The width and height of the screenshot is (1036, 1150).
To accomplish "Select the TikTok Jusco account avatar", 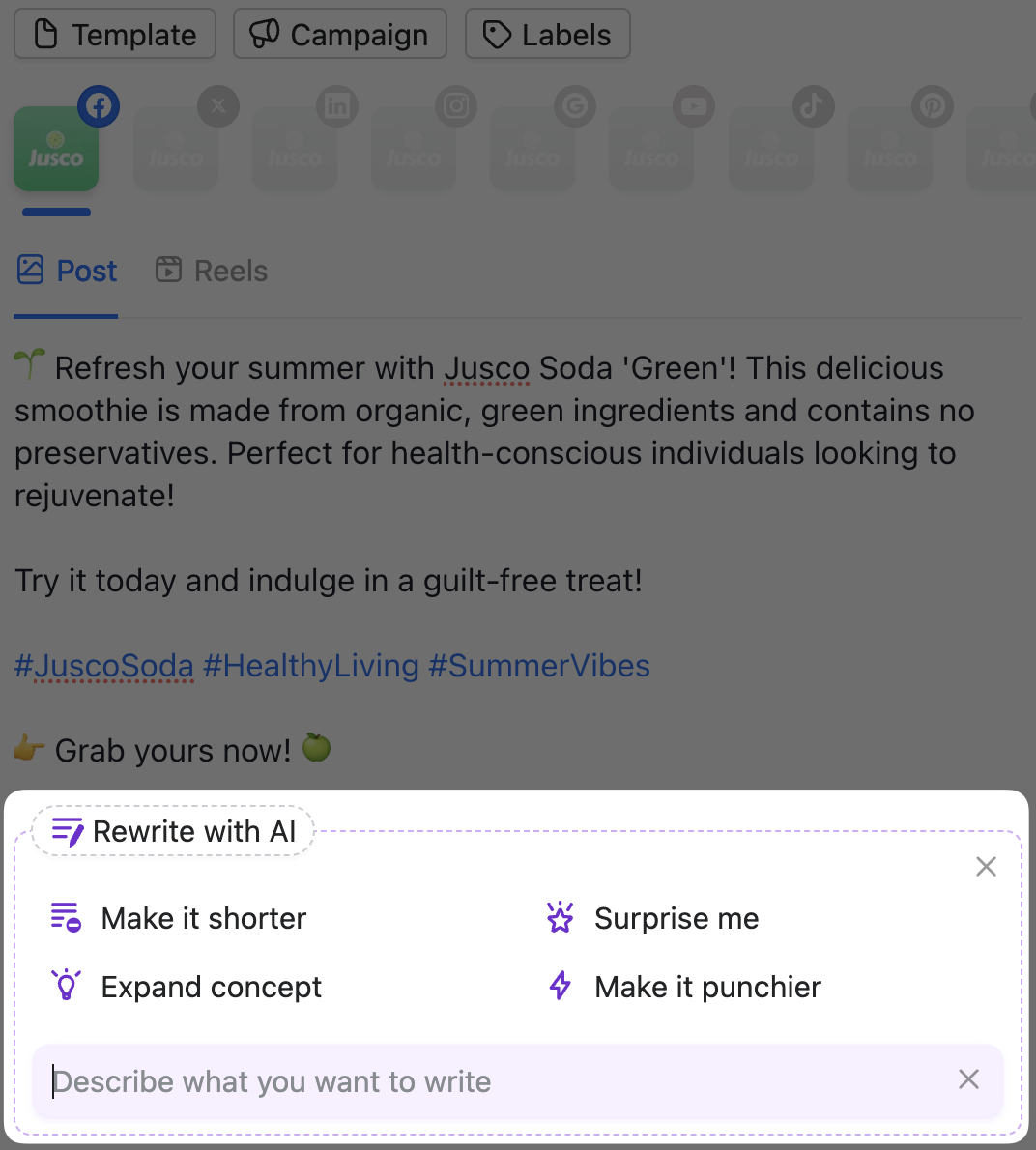I will 770,150.
